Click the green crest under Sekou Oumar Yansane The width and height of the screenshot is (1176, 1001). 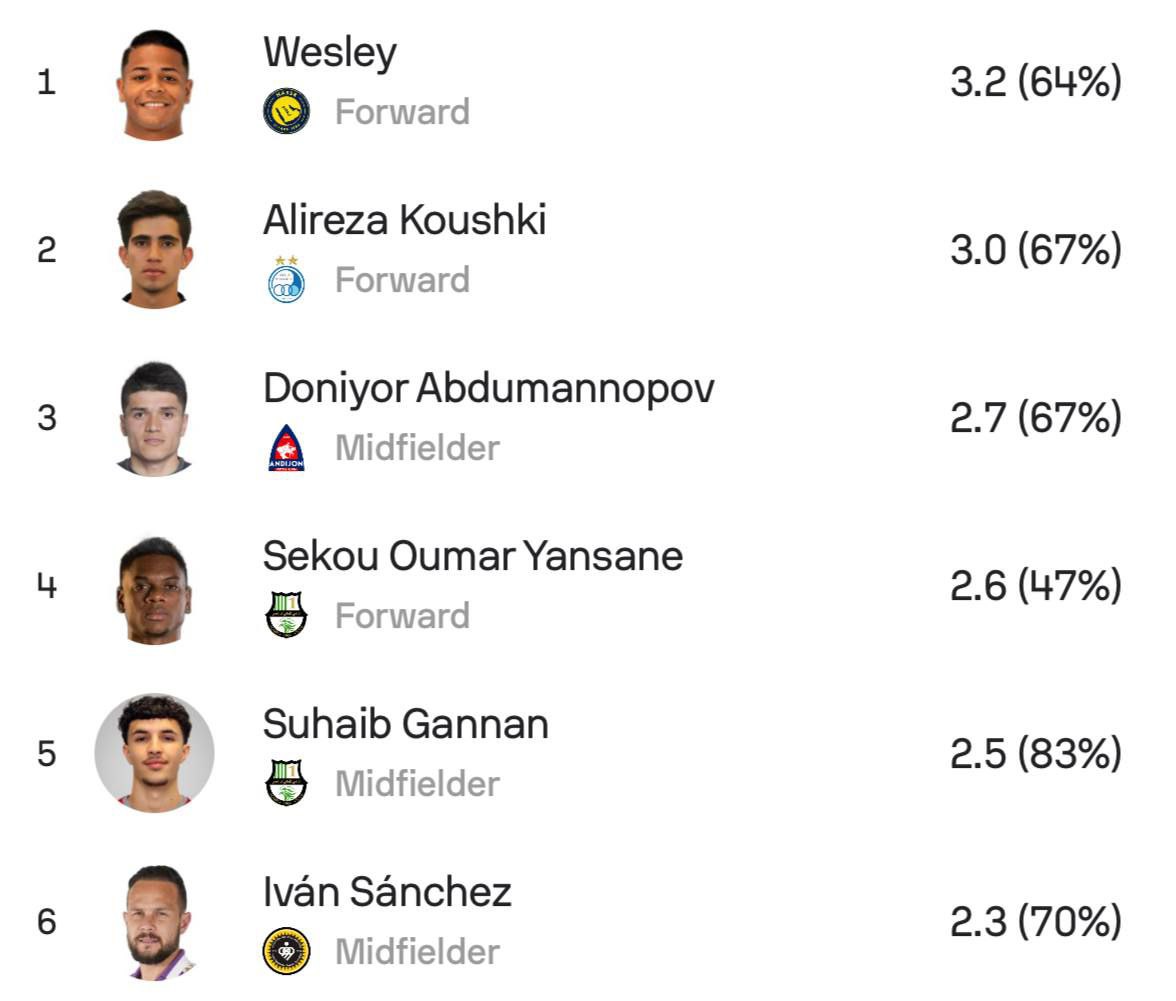point(286,615)
